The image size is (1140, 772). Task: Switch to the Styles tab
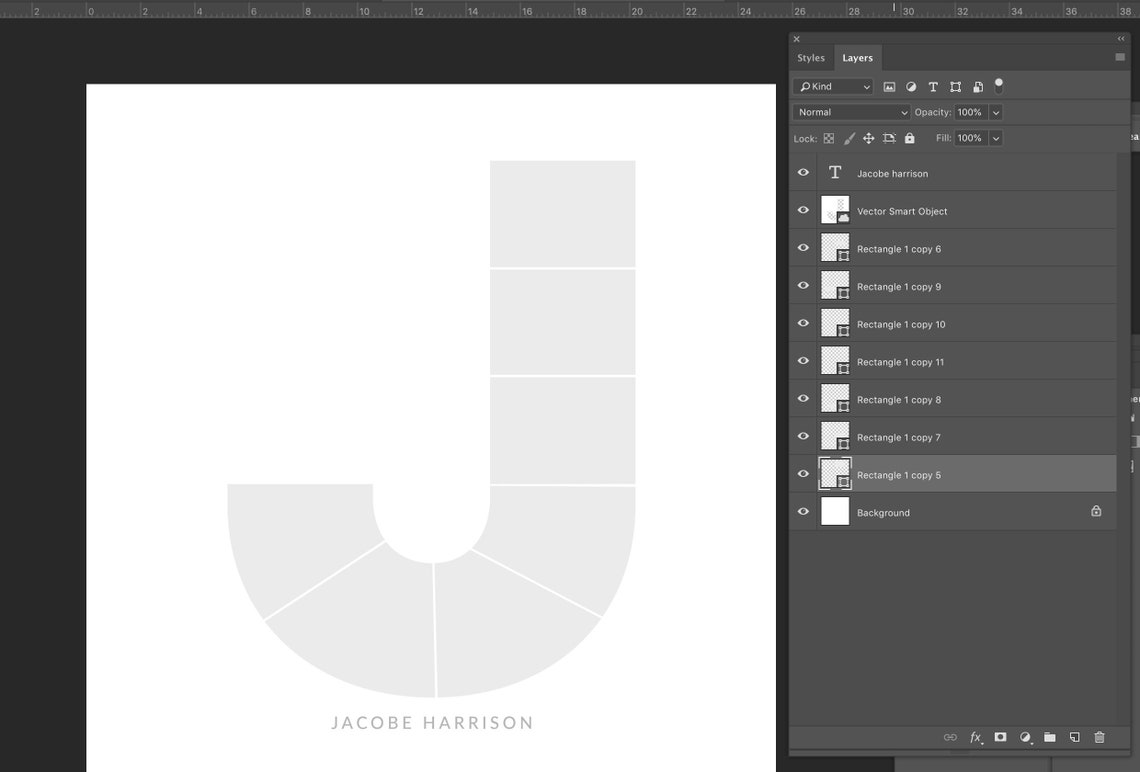[811, 58]
